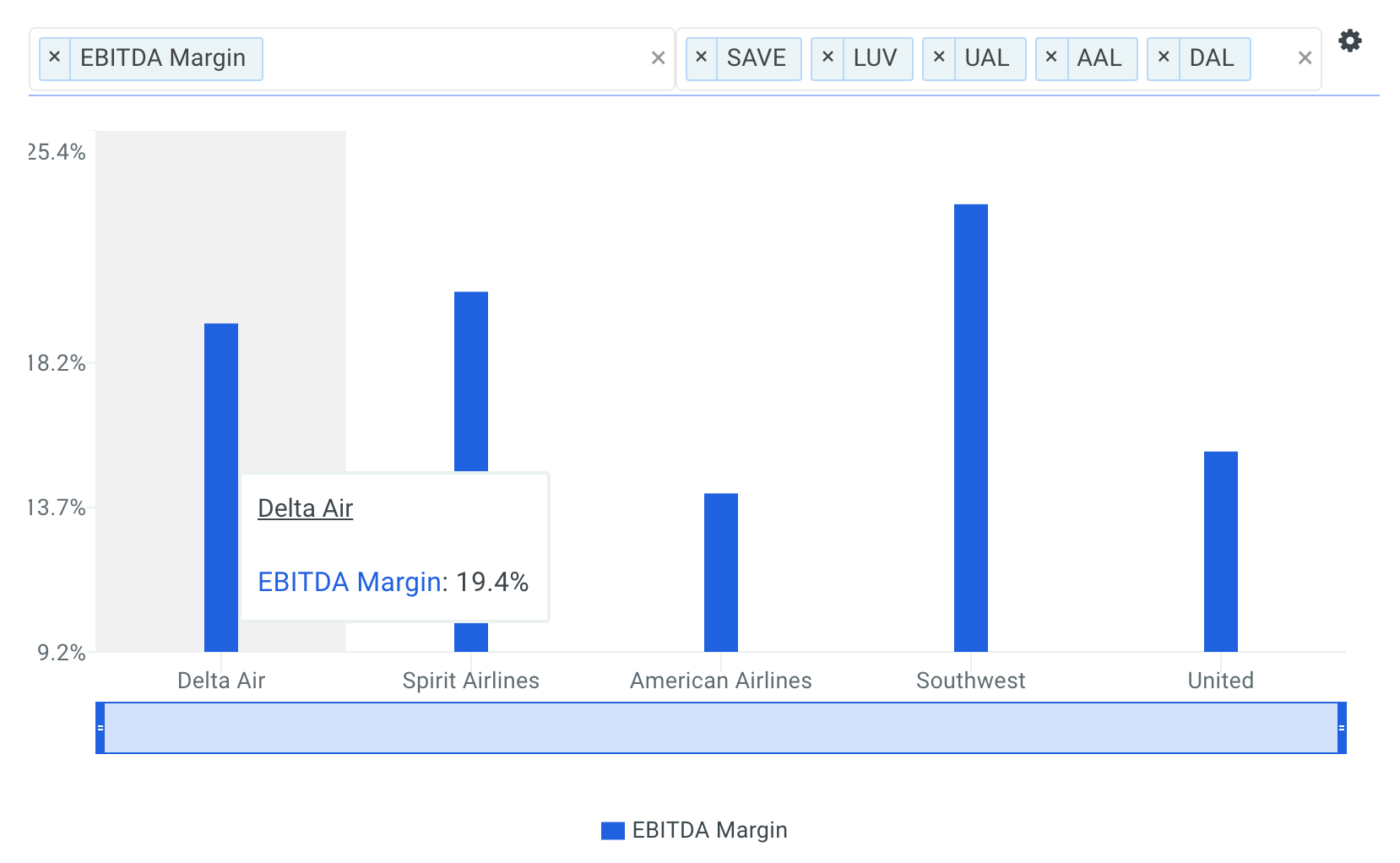Remove SAVE ticker tag
1400x863 pixels.
coord(702,58)
